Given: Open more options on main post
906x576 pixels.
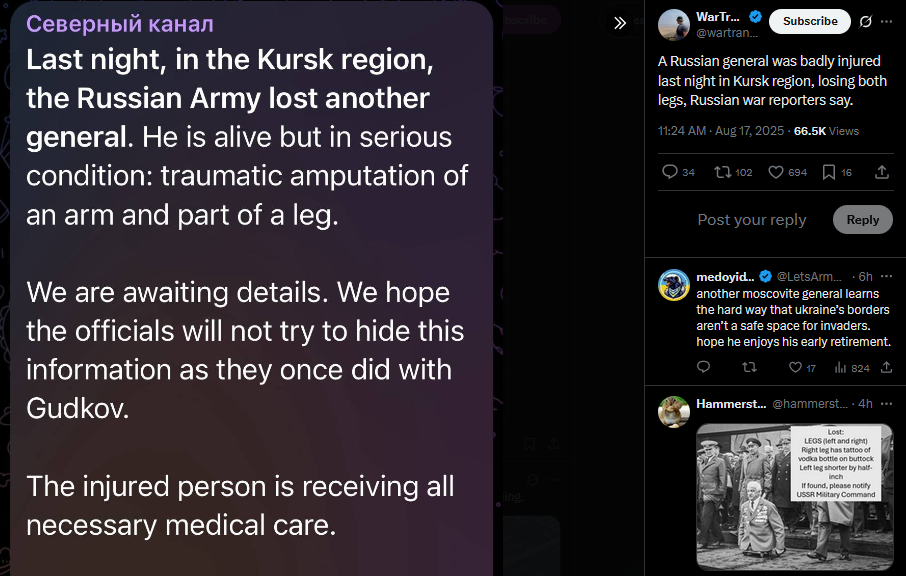Looking at the screenshot, I should (886, 21).
